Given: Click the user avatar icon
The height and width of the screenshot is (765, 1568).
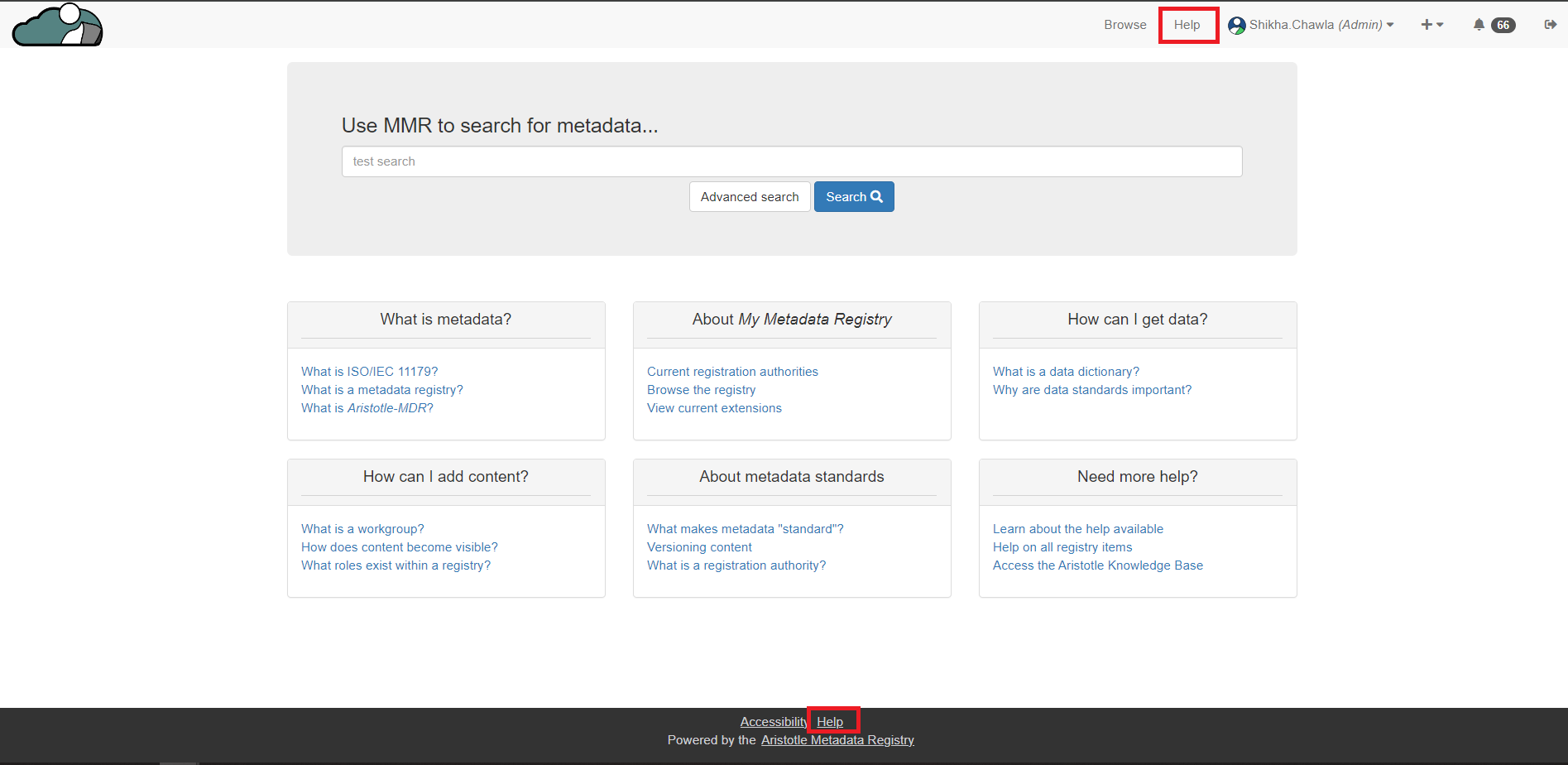Looking at the screenshot, I should 1236,26.
